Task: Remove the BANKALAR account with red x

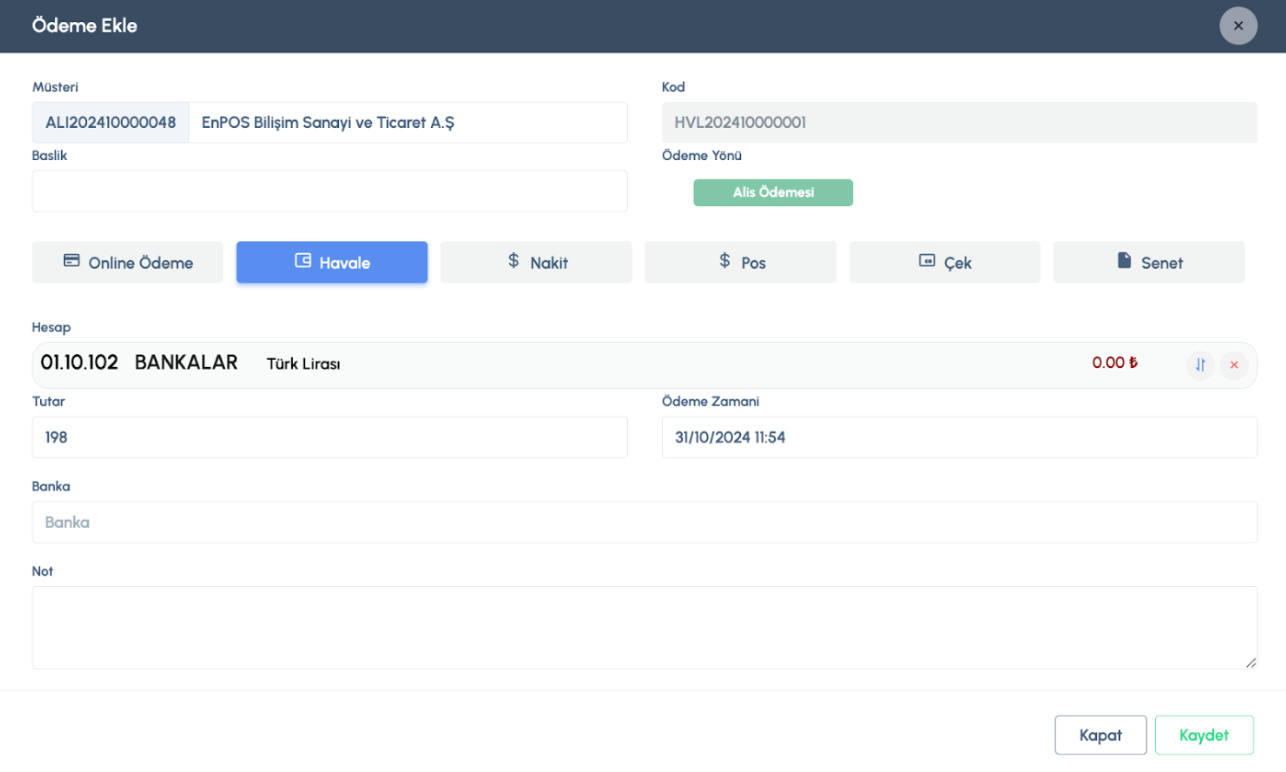Action: (x=1234, y=365)
